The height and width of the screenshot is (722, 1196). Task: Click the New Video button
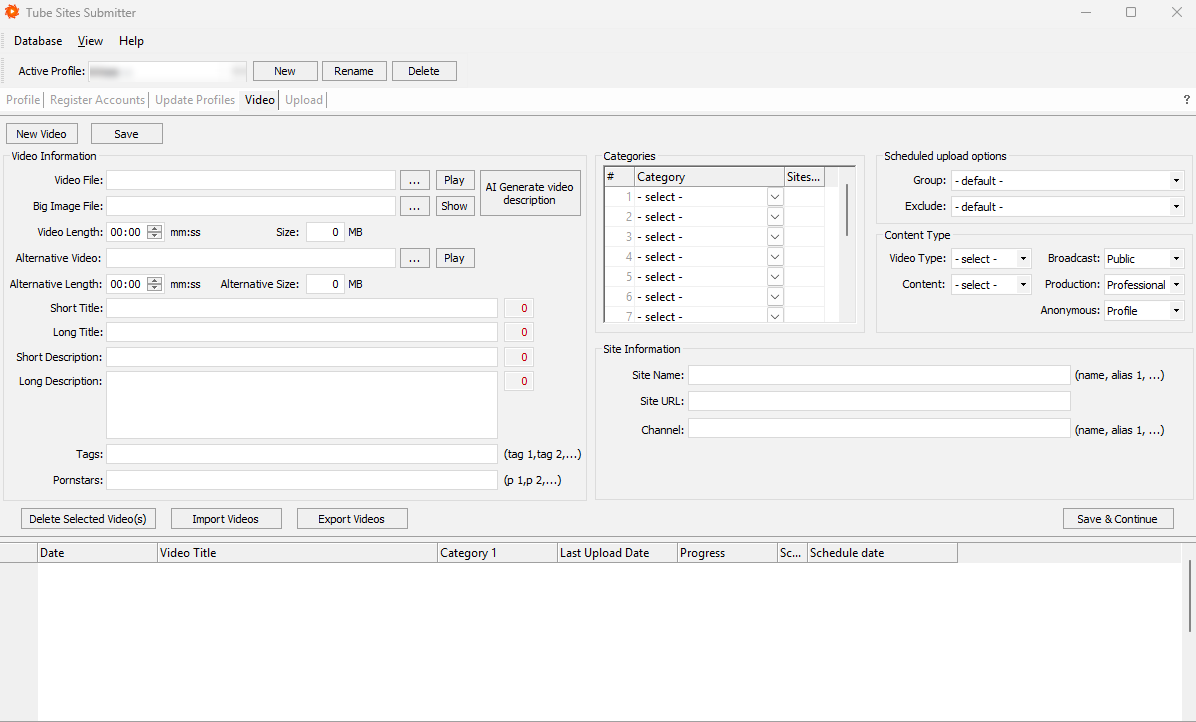[41, 133]
